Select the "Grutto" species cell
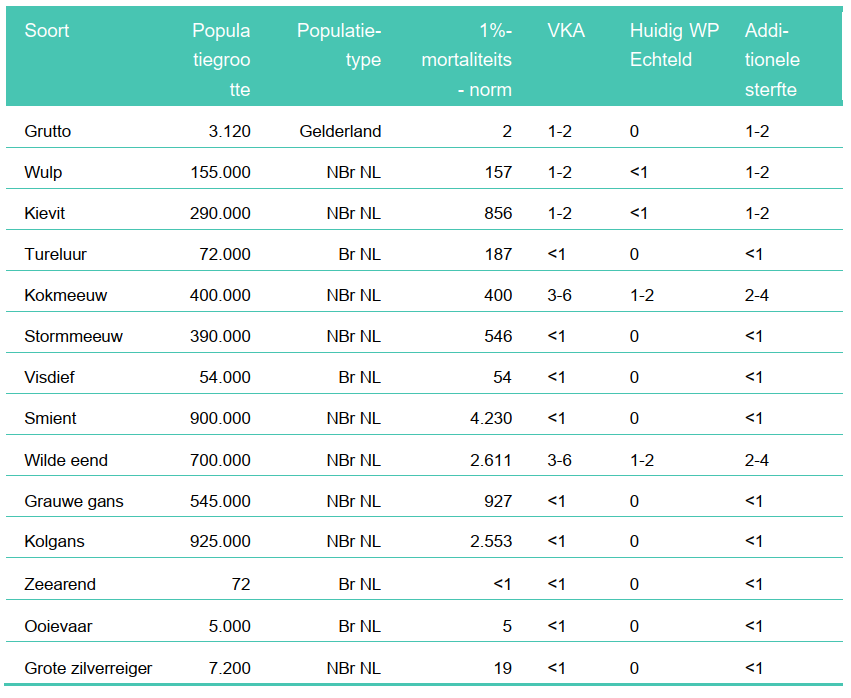 (48, 131)
